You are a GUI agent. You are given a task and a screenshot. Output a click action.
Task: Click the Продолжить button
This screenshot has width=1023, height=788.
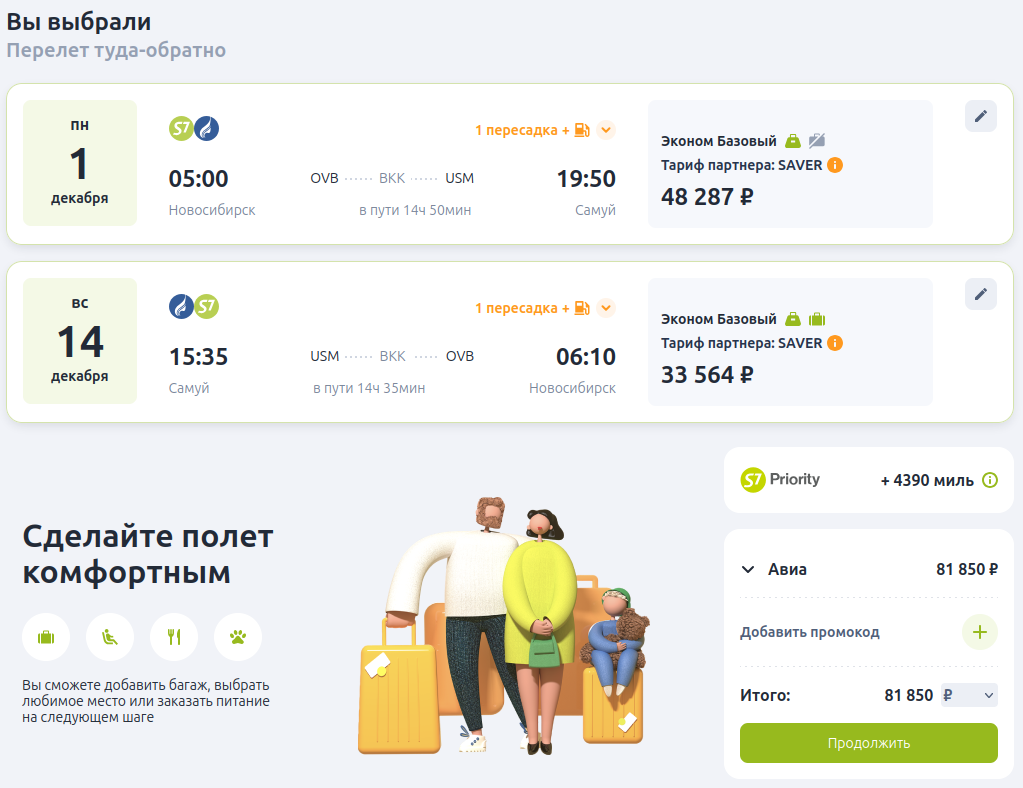[x=868, y=743]
